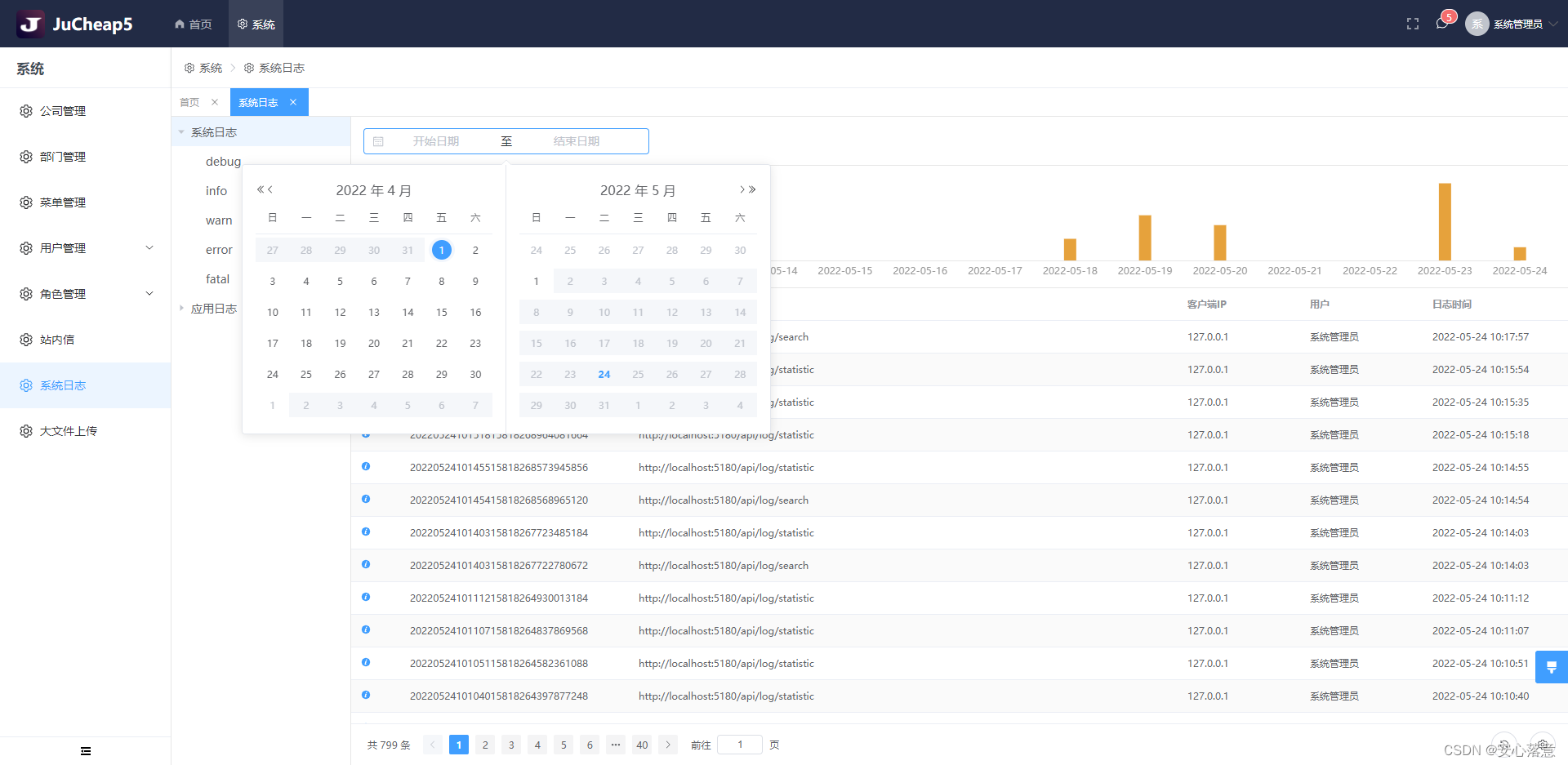1568x765 pixels.
Task: Go to pagination page 6
Action: tap(590, 745)
